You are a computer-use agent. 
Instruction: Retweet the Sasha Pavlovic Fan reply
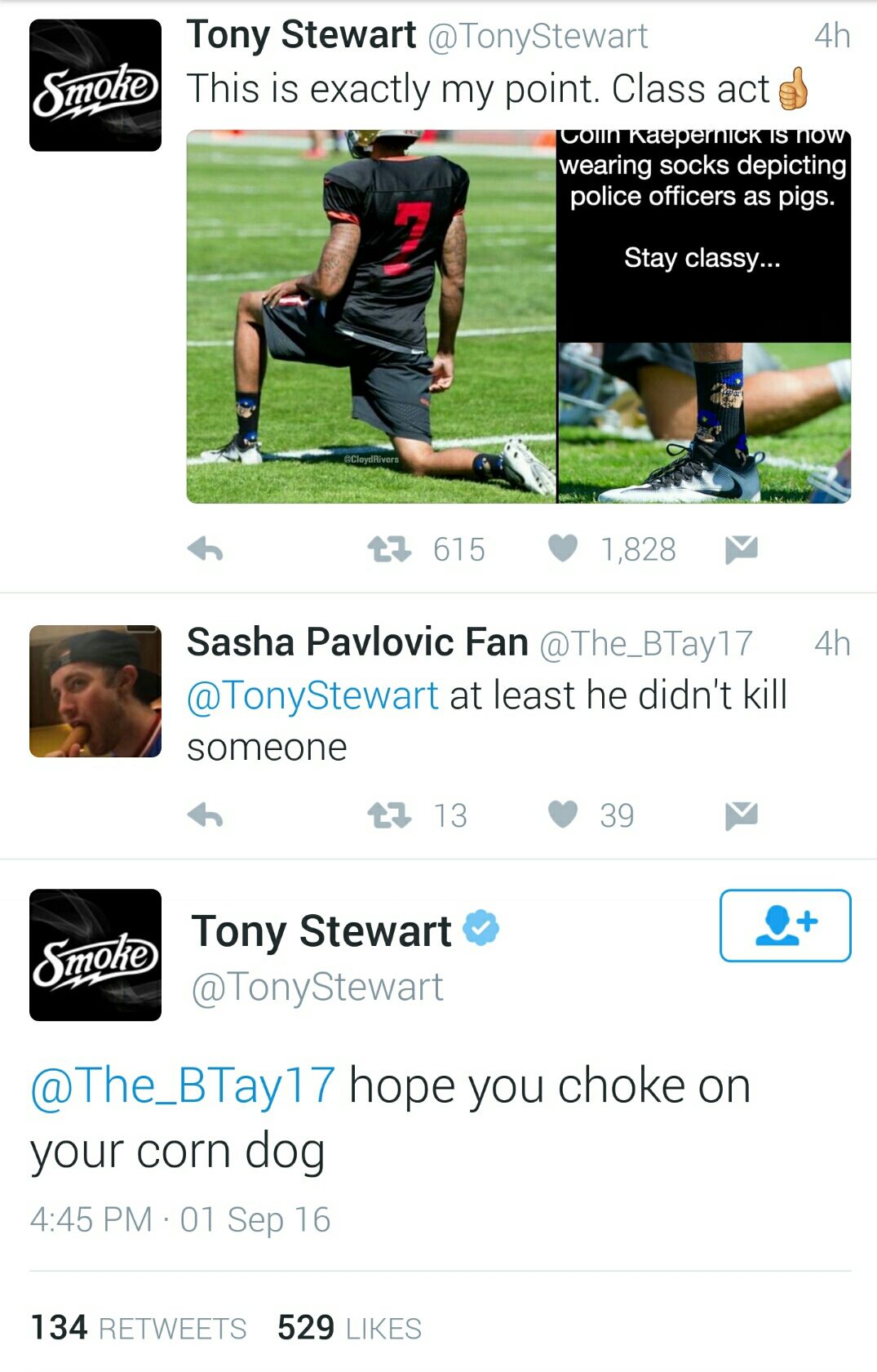tap(388, 815)
